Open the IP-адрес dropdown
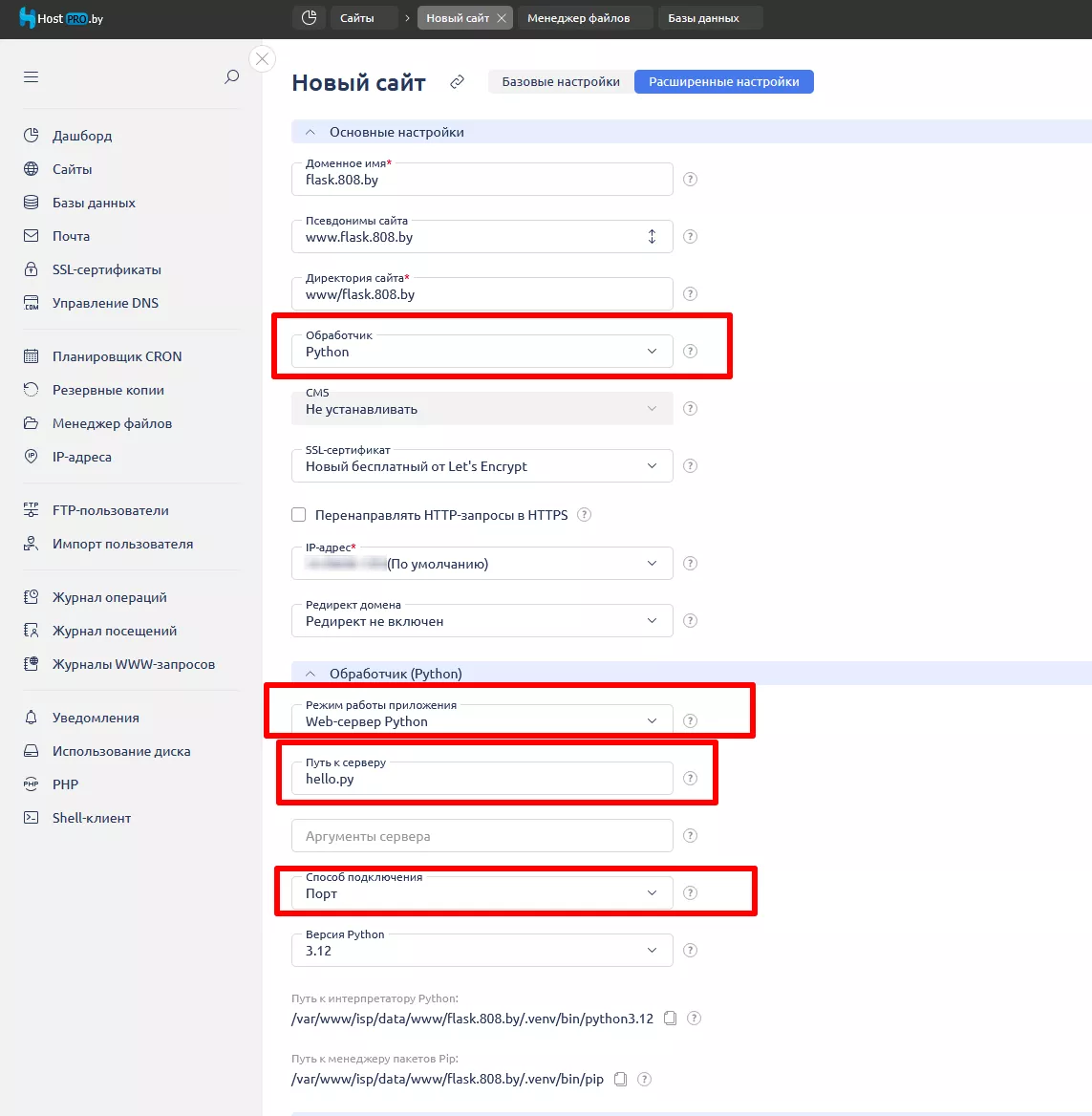 482,564
